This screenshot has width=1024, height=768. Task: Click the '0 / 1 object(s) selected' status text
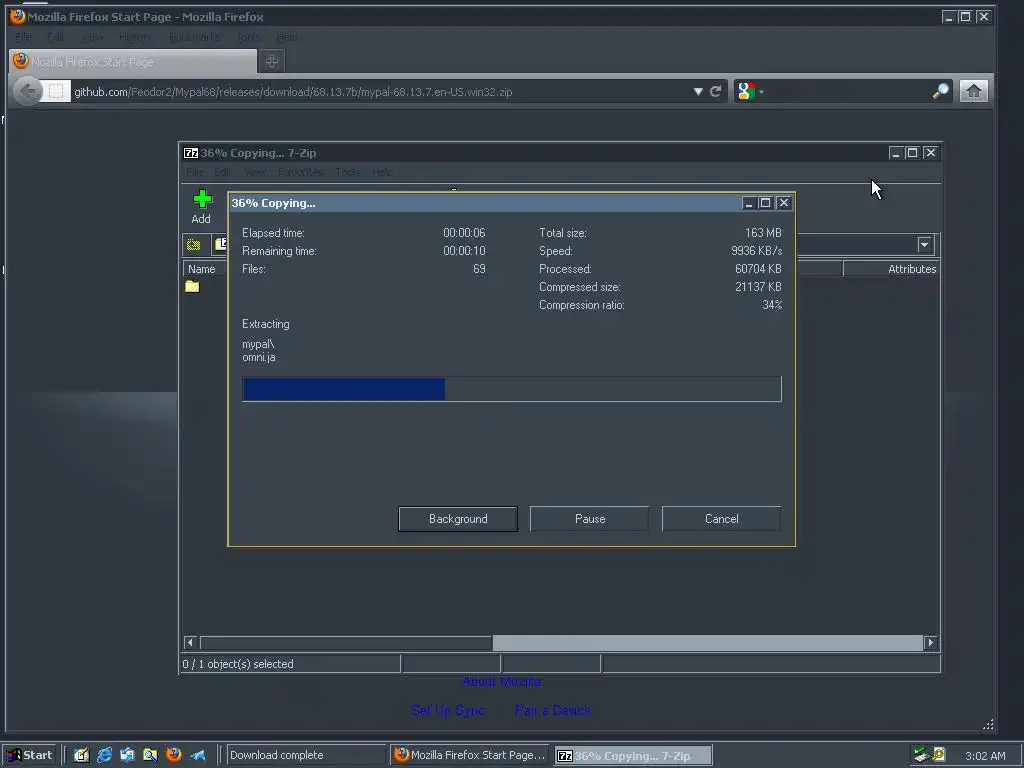pyautogui.click(x=238, y=664)
